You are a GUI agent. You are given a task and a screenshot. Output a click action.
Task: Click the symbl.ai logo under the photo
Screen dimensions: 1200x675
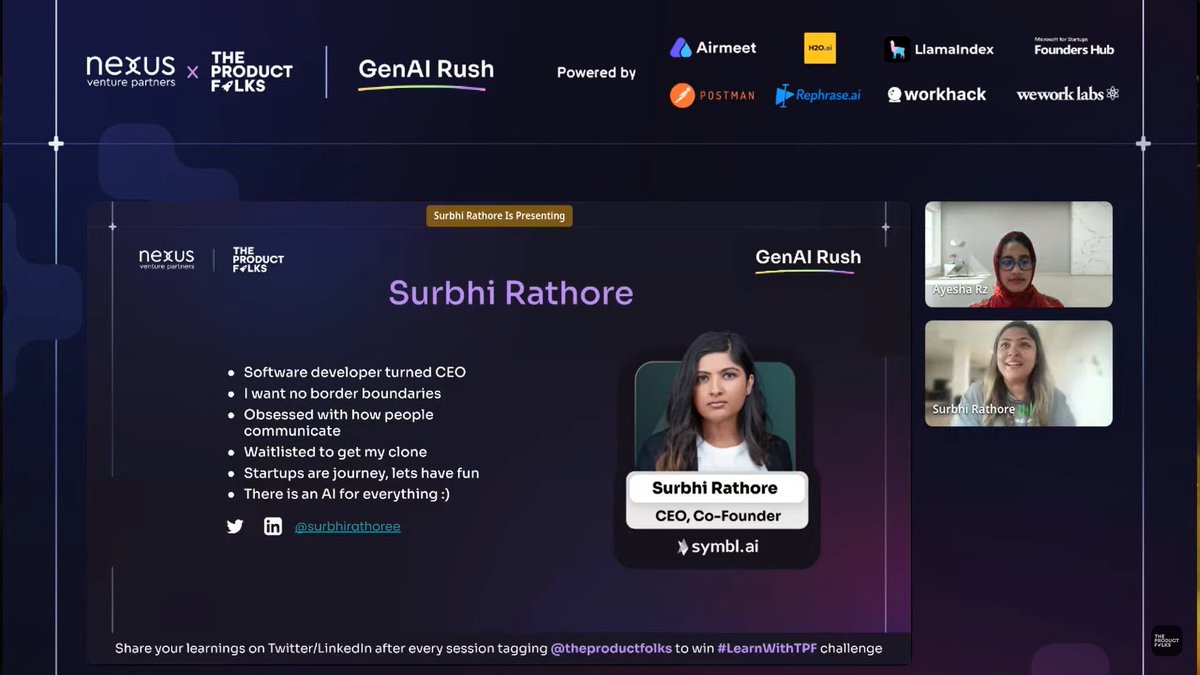coord(717,547)
